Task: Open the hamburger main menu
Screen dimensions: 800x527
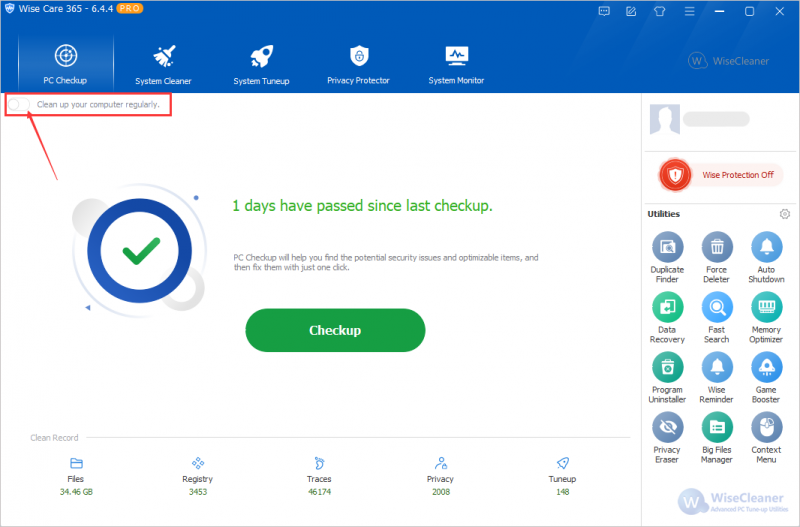Action: [689, 11]
